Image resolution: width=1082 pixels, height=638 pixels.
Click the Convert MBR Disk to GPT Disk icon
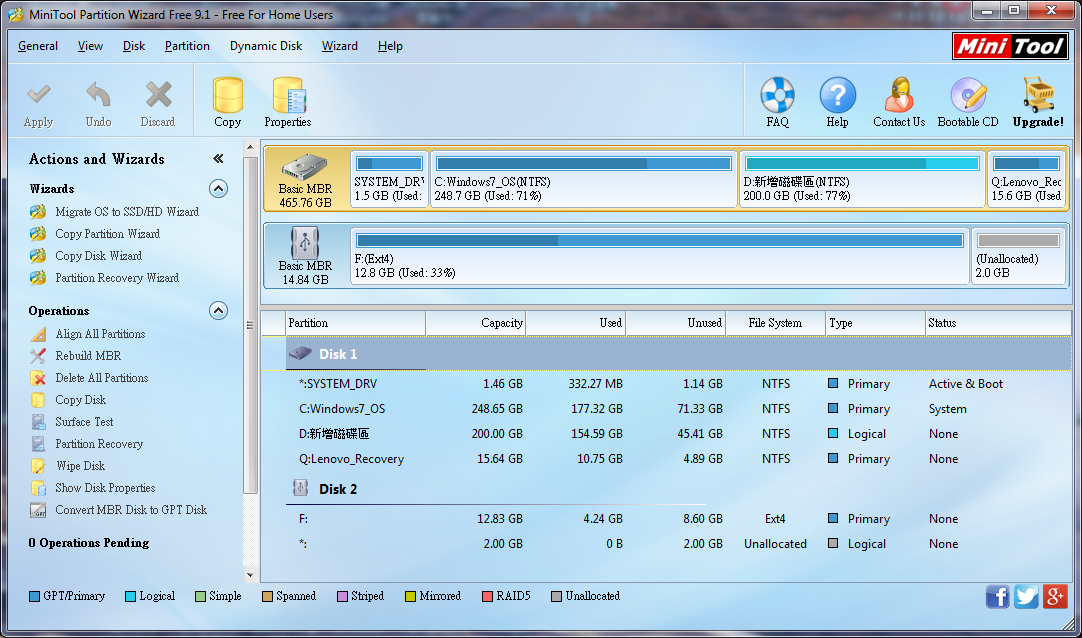[38, 510]
